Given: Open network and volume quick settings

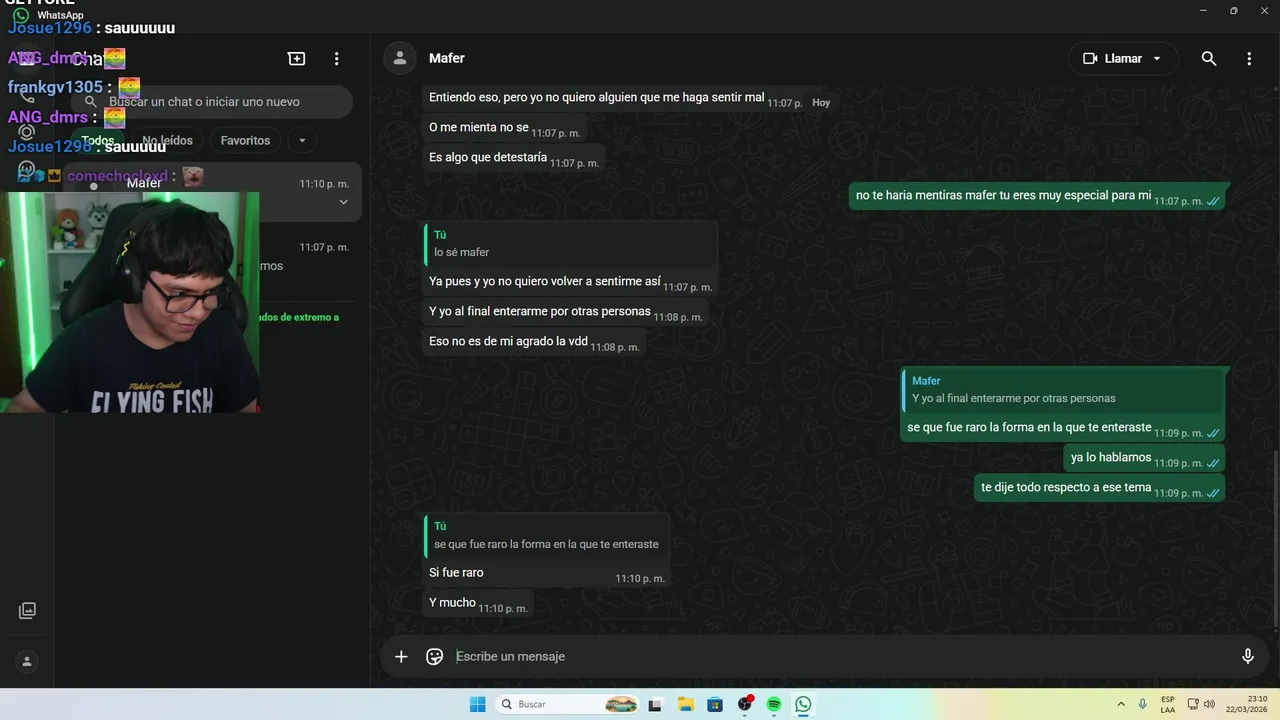Looking at the screenshot, I should pos(1201,704).
